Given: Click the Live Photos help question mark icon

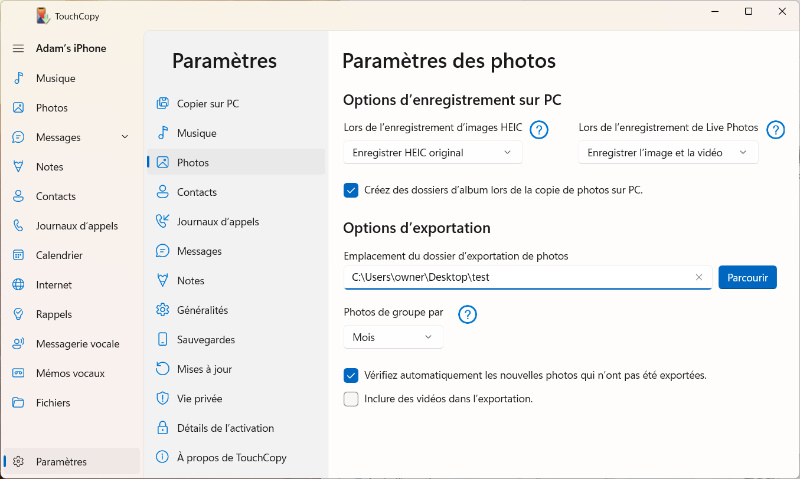Looking at the screenshot, I should point(775,129).
